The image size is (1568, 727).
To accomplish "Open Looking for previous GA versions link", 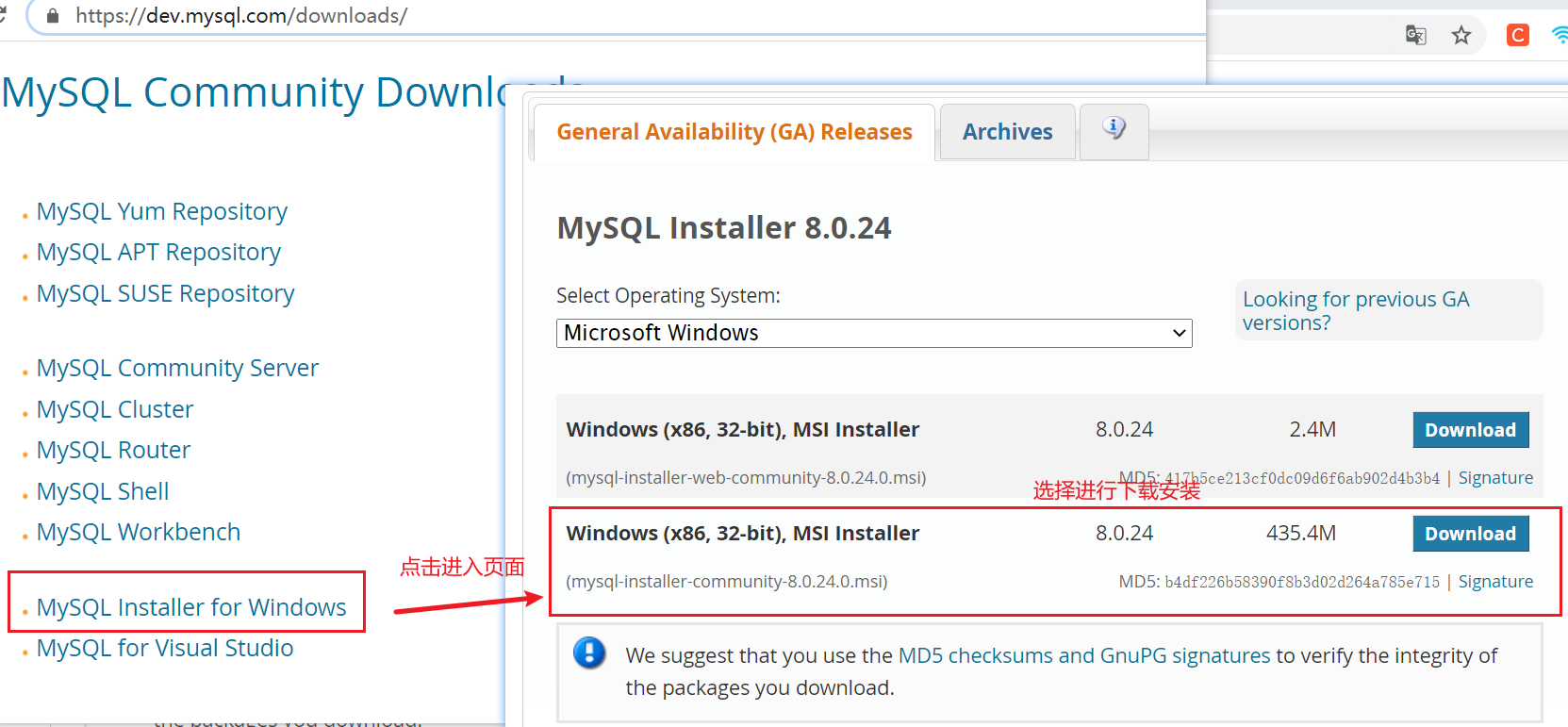I will click(x=1356, y=310).
